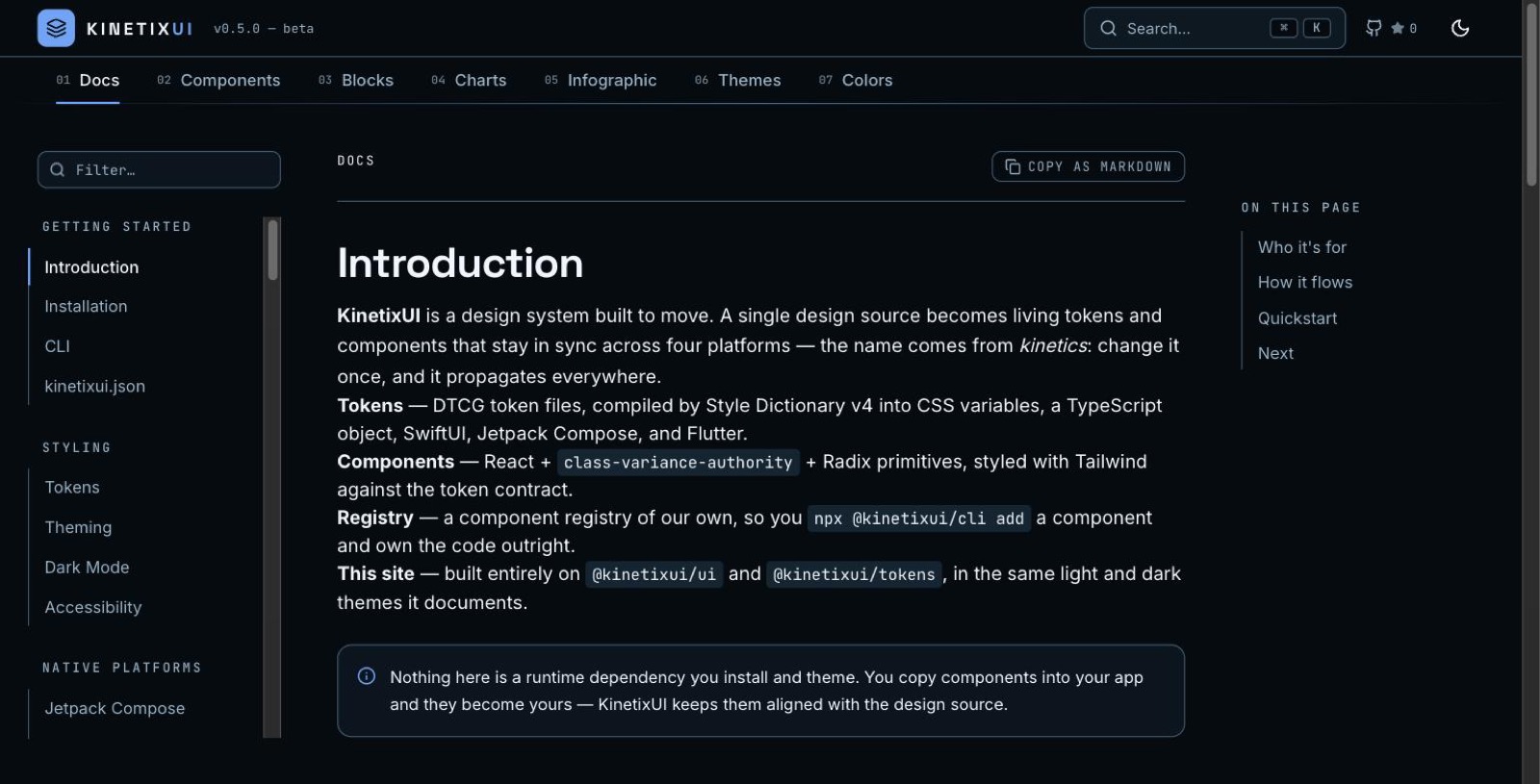
Task: Click the filter magnifier icon in sidebar
Action: 58,169
